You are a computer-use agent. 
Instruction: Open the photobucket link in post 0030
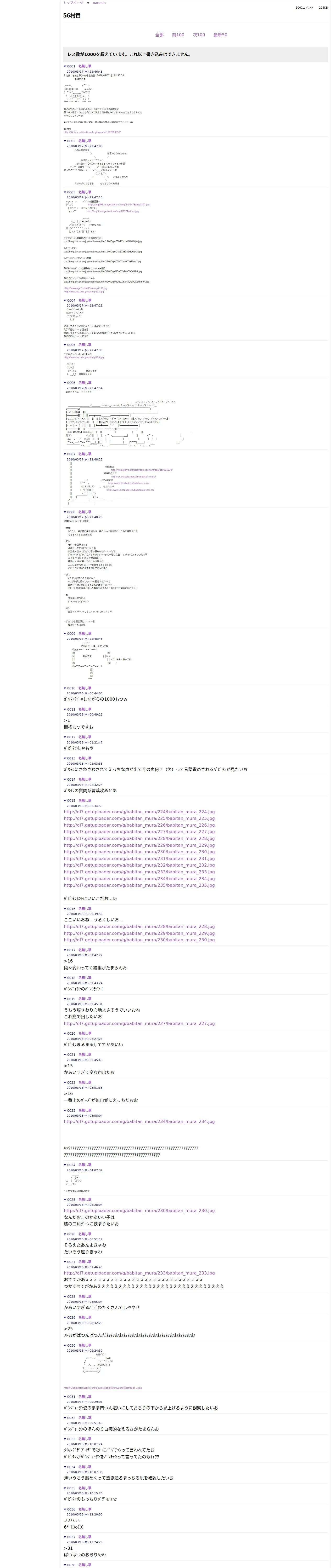coord(102,1388)
